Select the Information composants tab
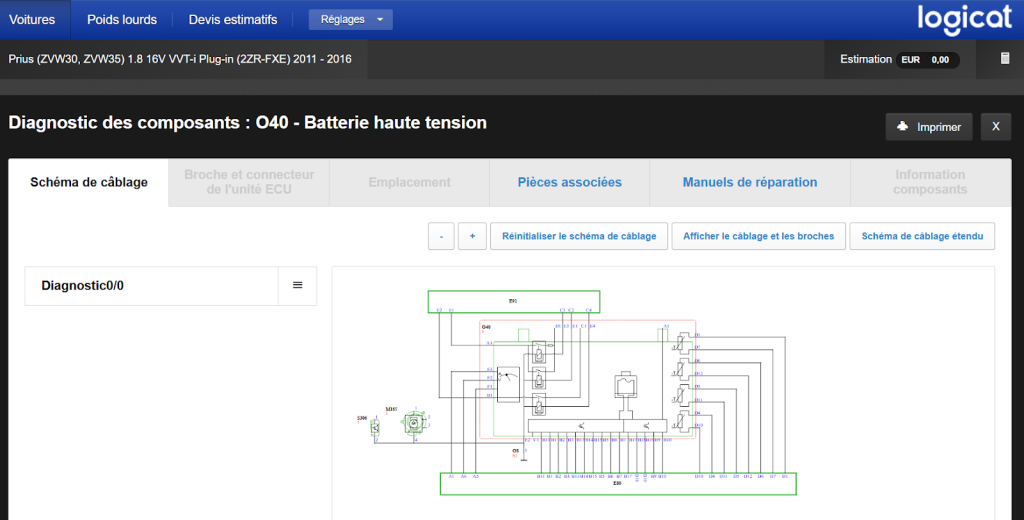1024x520 pixels. 930,182
